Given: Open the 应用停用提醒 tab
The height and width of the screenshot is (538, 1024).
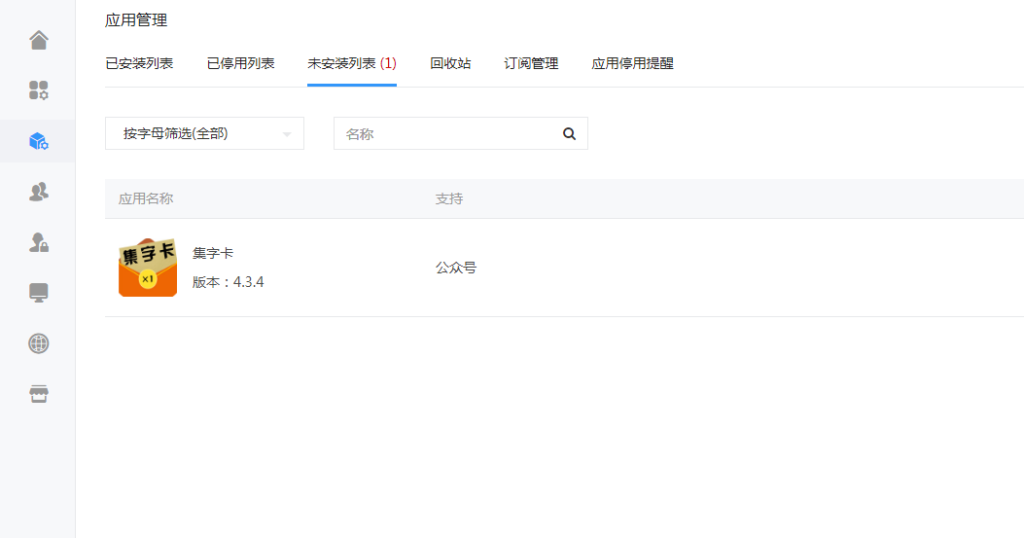Looking at the screenshot, I should 632,63.
